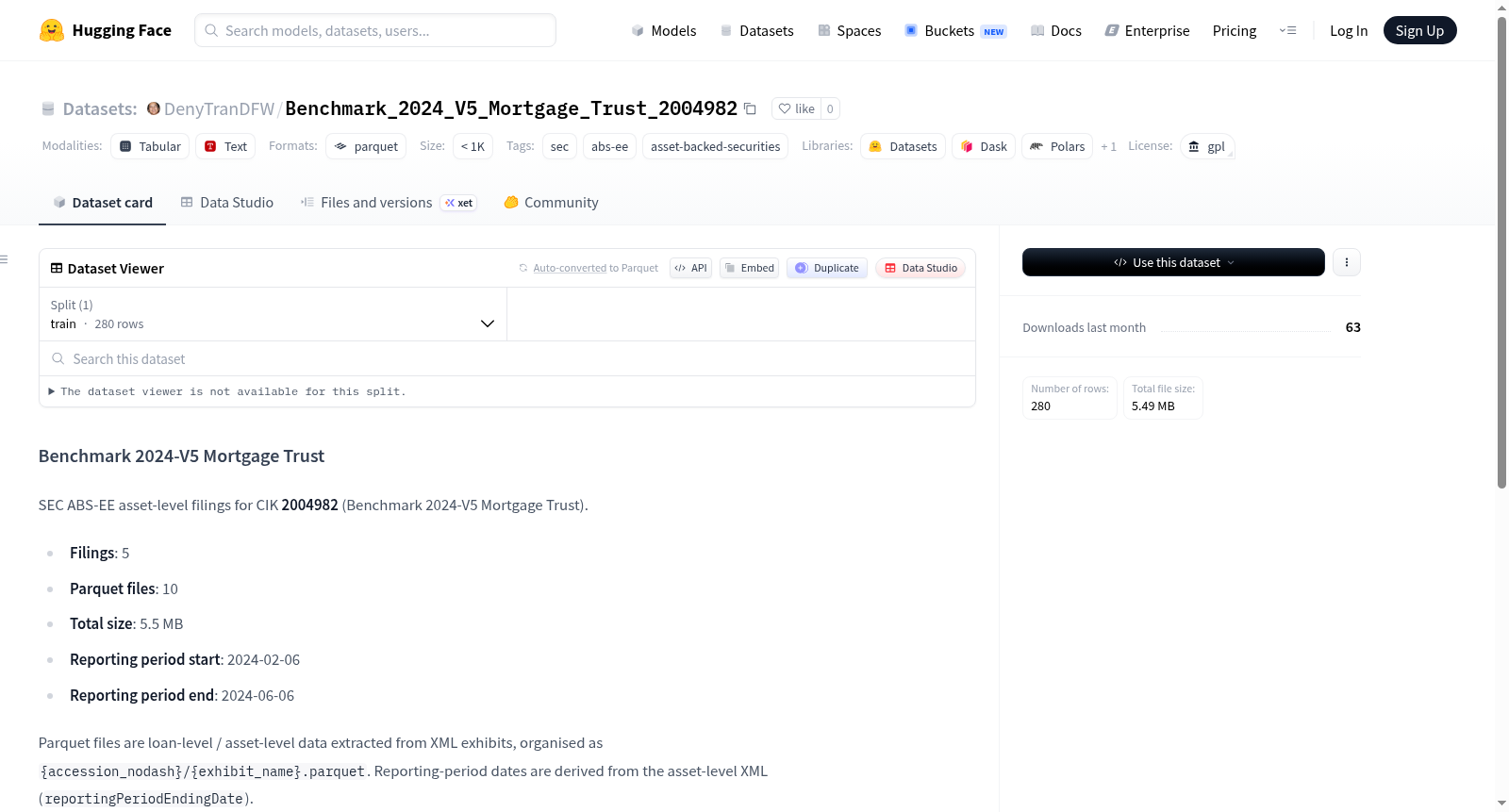Viewport: 1509px width, 812px height.
Task: Open the Models page
Action: pos(664,30)
